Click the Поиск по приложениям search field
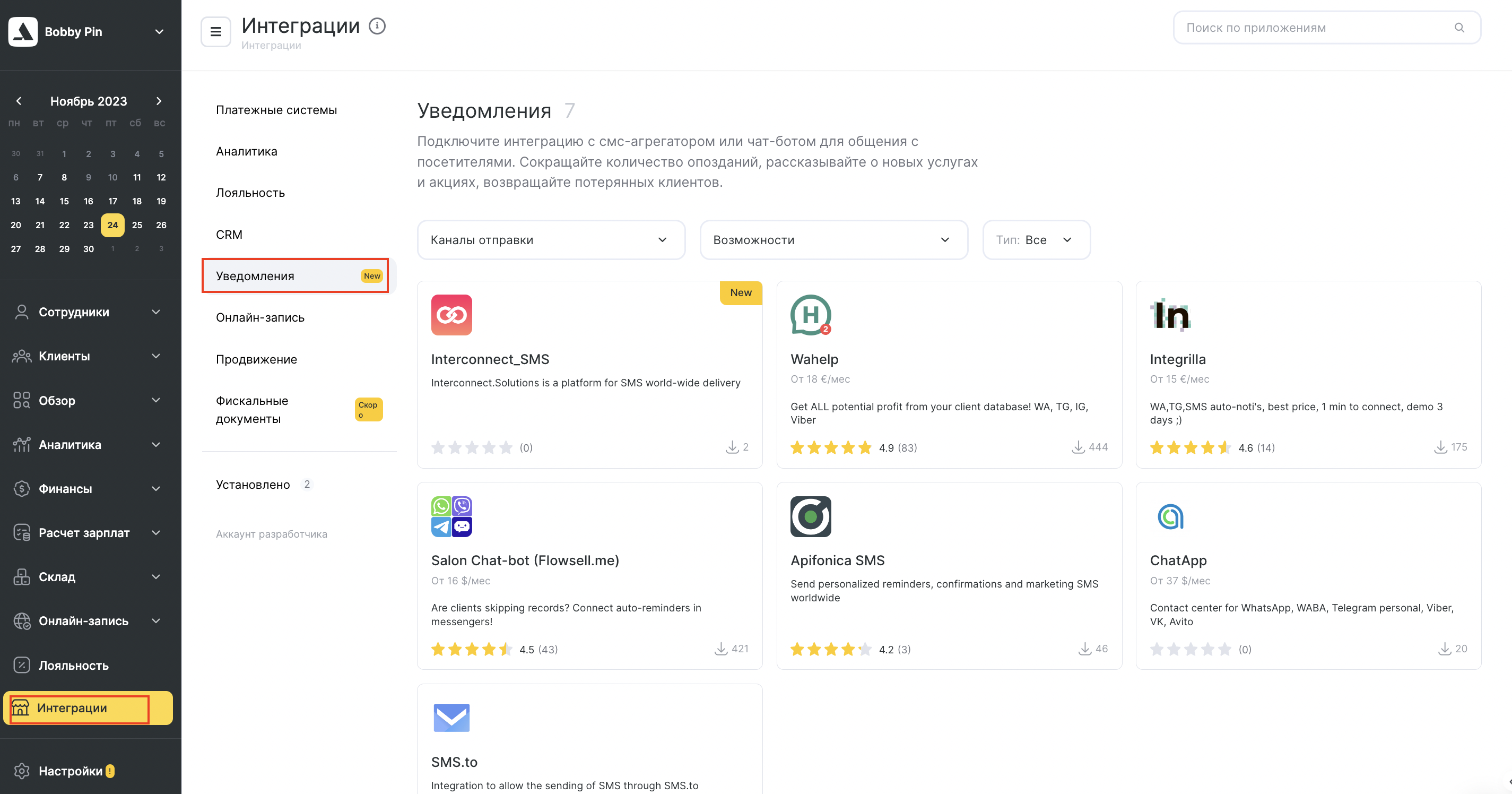The width and height of the screenshot is (1512, 794). point(1326,28)
